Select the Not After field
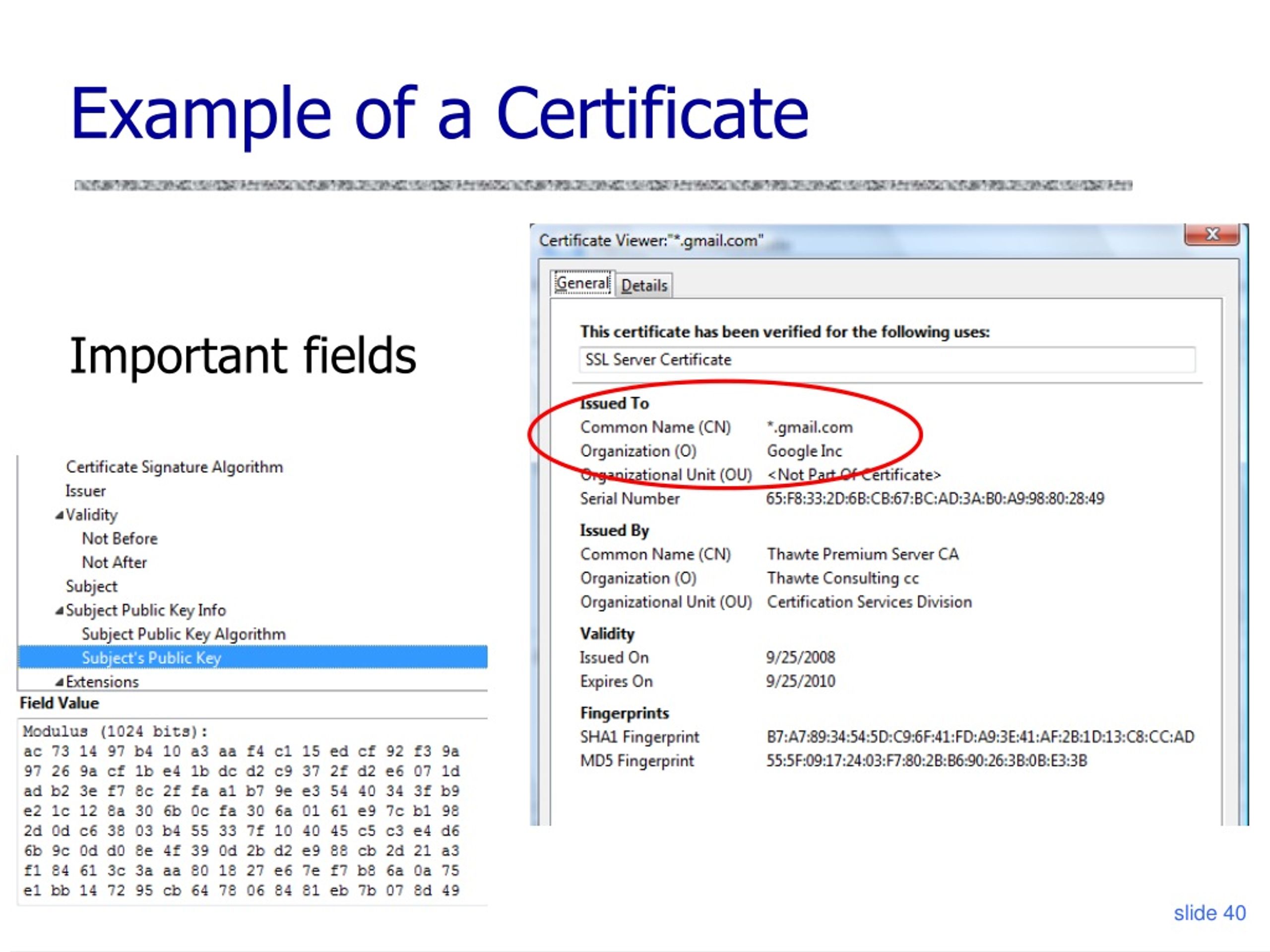 pos(114,562)
